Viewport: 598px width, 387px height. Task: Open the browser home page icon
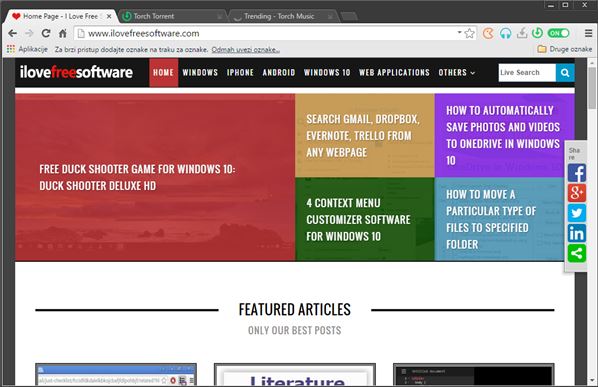pos(63,34)
